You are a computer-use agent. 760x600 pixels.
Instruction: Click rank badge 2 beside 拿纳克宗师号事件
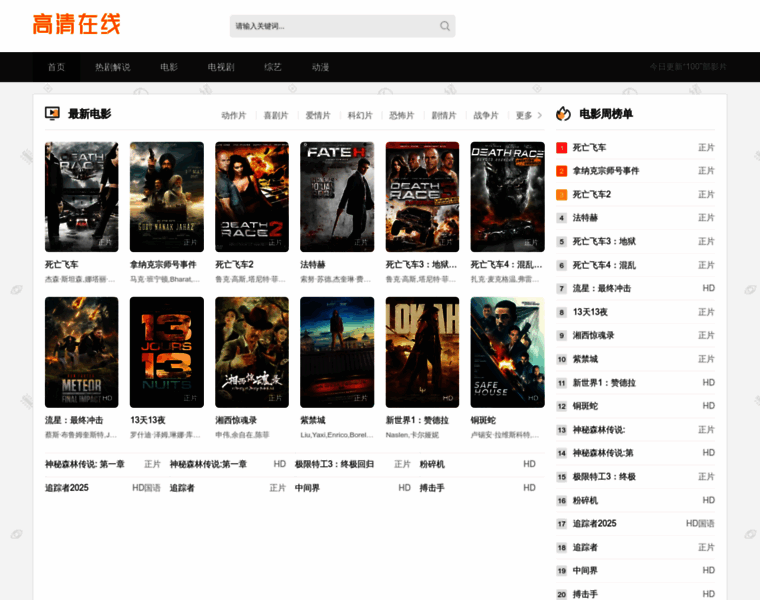[561, 171]
